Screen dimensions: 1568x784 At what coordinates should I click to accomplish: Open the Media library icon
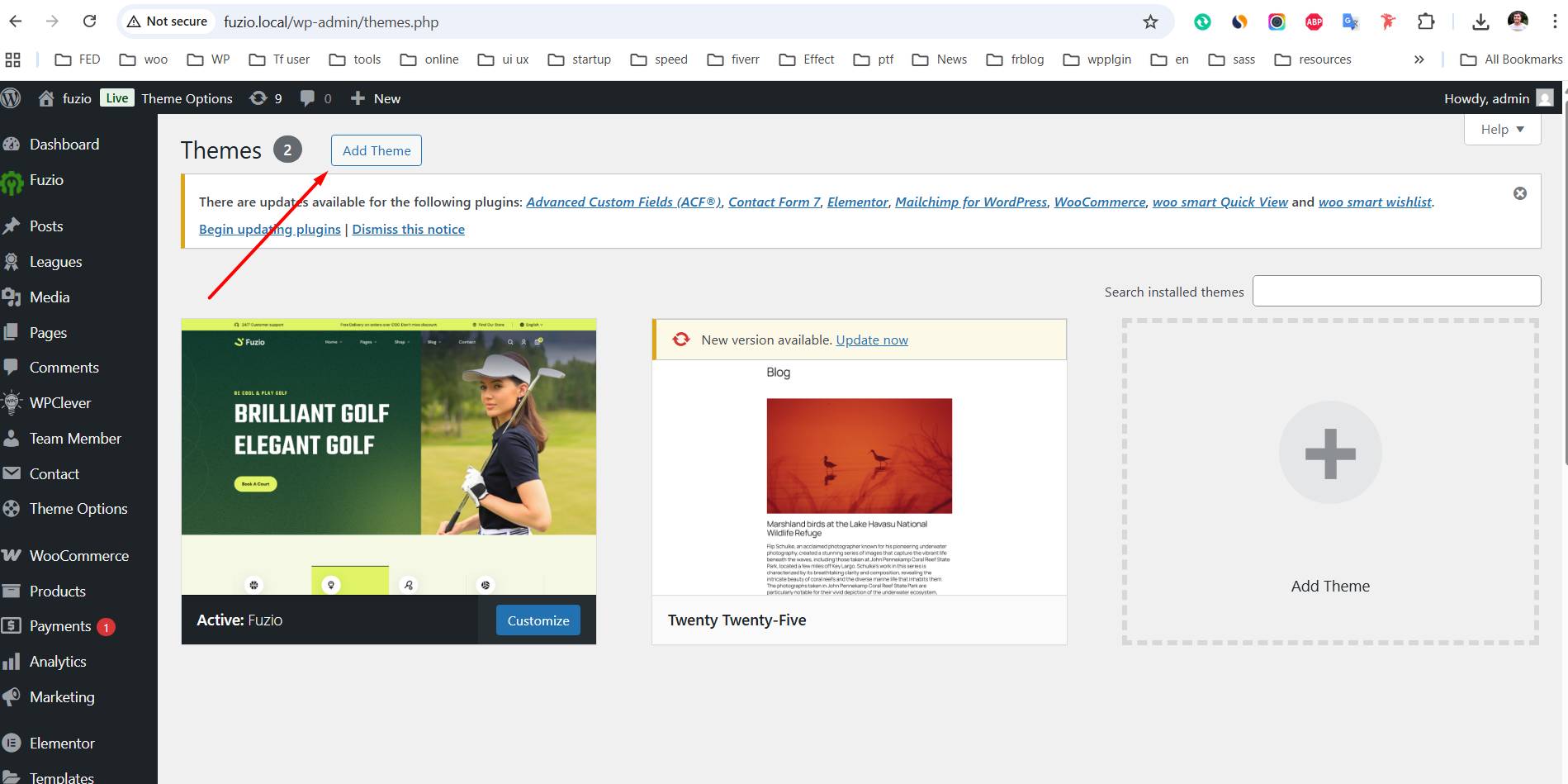pyautogui.click(x=13, y=297)
